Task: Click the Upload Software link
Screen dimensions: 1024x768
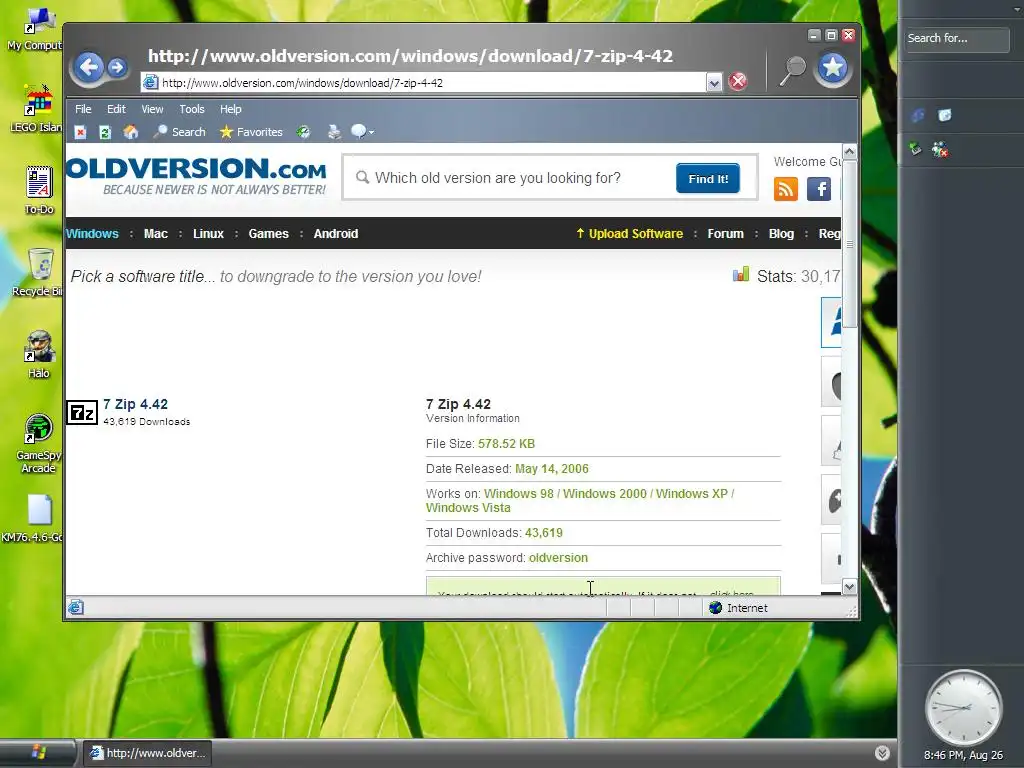Action: pos(630,234)
